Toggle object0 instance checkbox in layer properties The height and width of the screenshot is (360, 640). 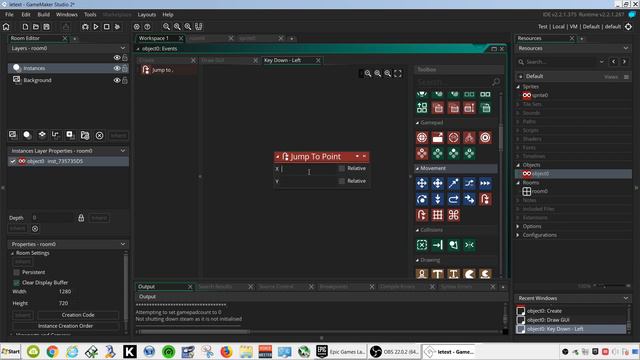point(13,161)
